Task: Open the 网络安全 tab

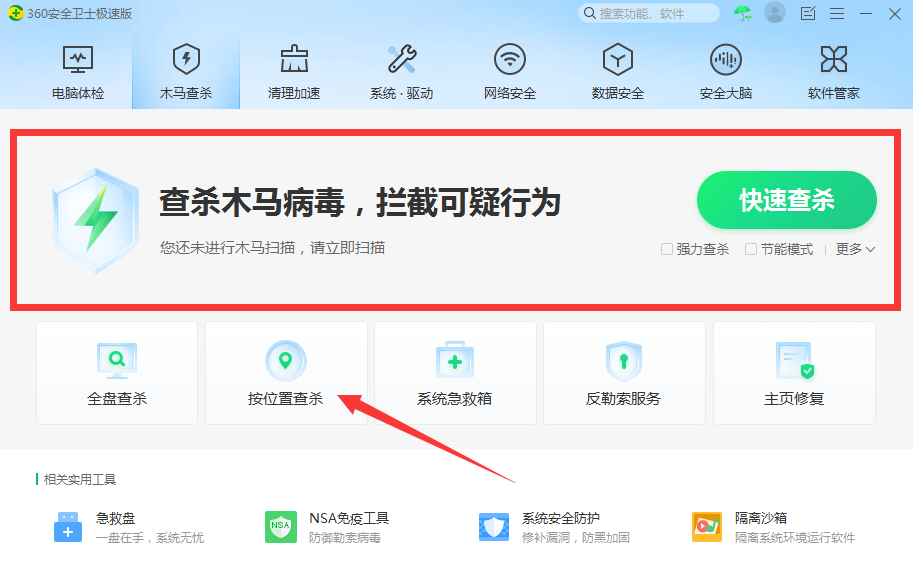Action: (509, 72)
